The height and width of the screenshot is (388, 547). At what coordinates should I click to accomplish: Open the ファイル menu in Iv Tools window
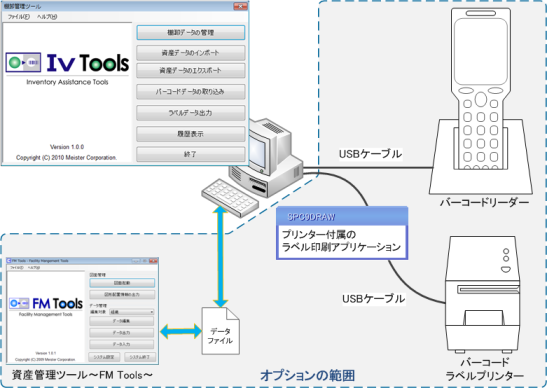tap(18, 17)
